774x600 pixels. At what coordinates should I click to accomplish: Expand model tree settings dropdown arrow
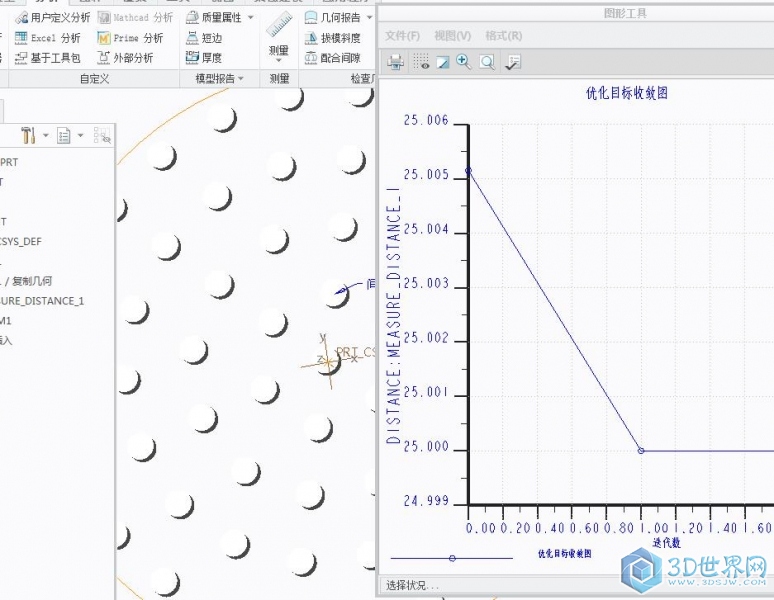[45, 135]
